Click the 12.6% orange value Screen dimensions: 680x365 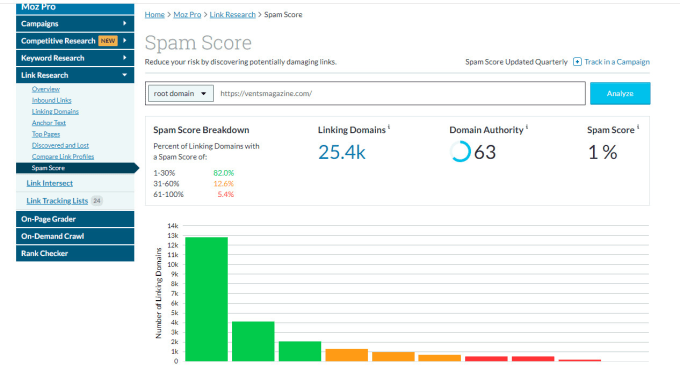pyautogui.click(x=223, y=183)
